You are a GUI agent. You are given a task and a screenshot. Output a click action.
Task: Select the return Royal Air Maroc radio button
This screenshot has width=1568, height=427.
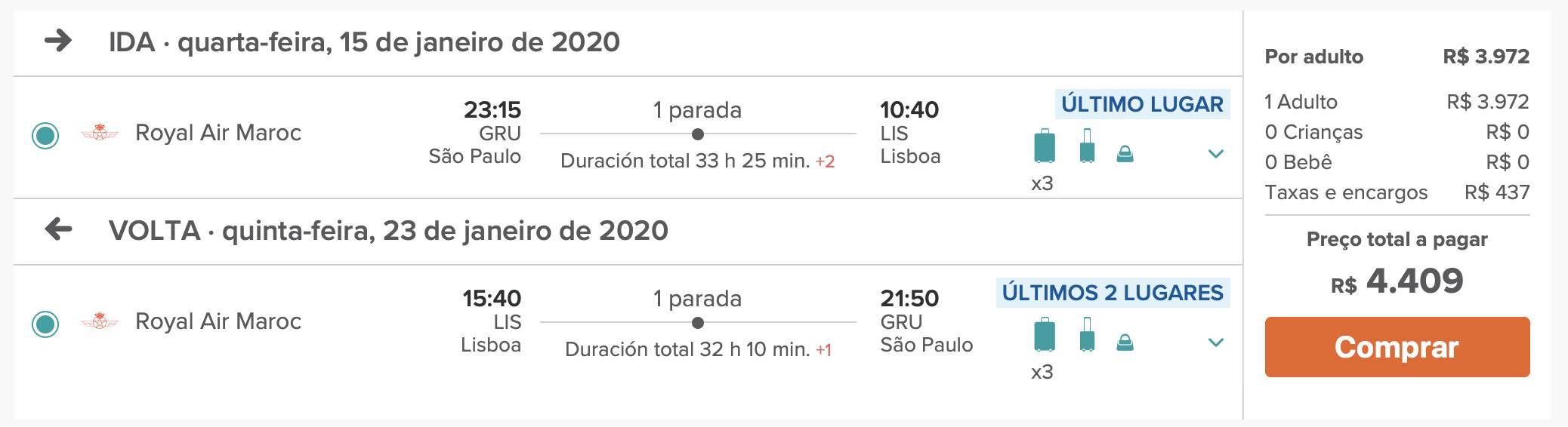click(x=45, y=324)
